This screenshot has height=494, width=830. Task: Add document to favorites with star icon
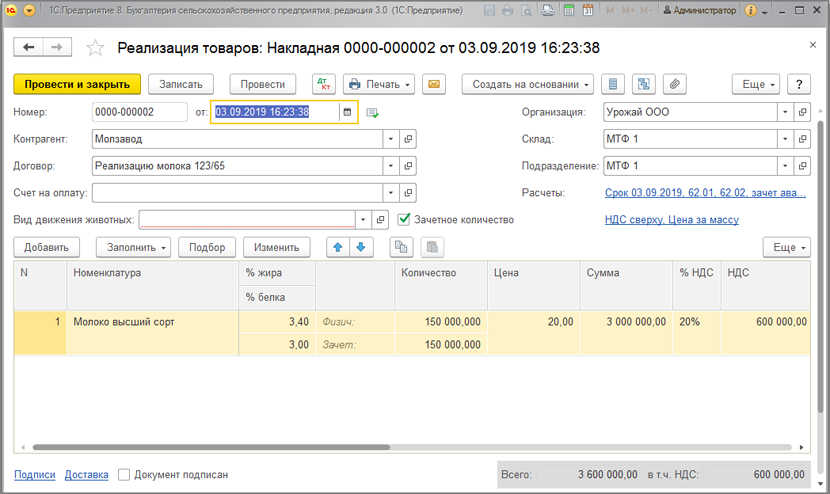click(95, 48)
